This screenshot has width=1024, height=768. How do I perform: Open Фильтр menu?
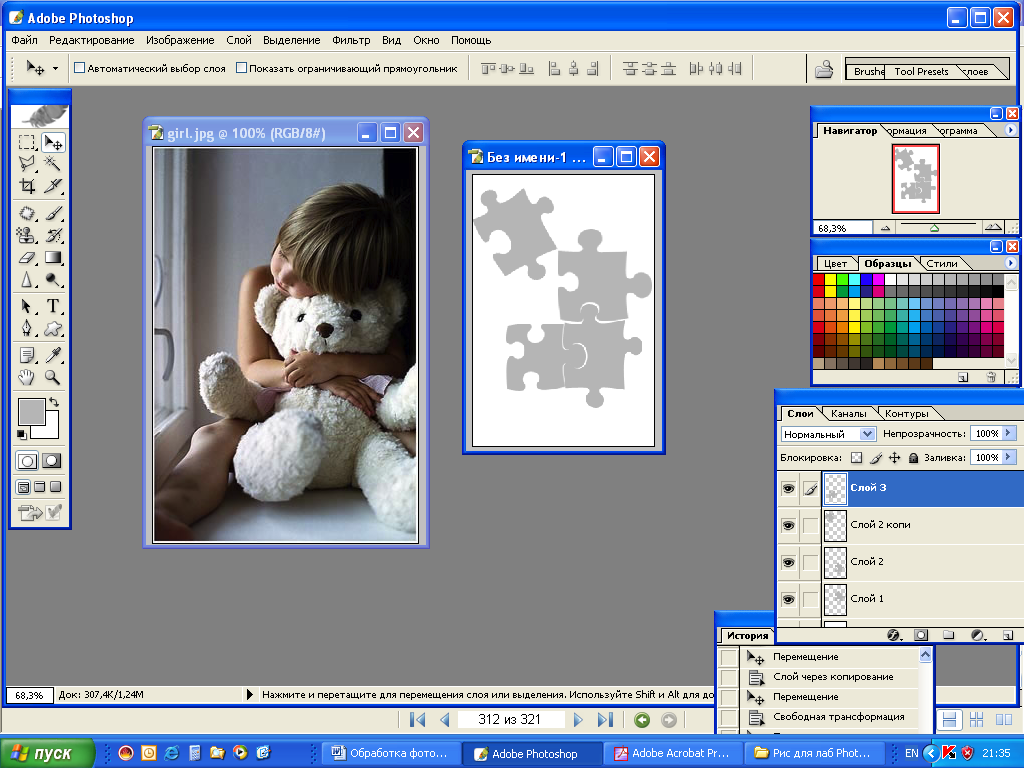[351, 40]
